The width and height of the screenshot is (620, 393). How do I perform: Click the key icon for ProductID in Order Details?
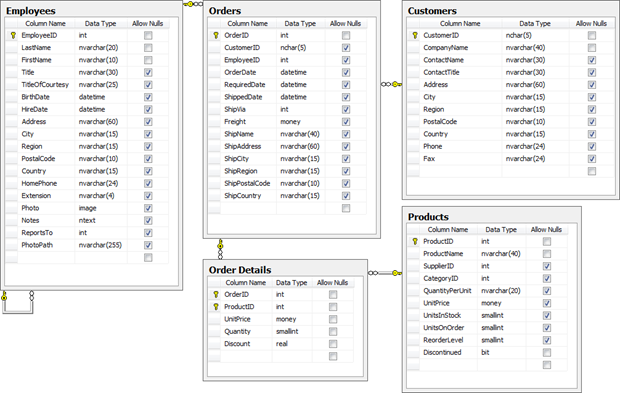[x=216, y=307]
